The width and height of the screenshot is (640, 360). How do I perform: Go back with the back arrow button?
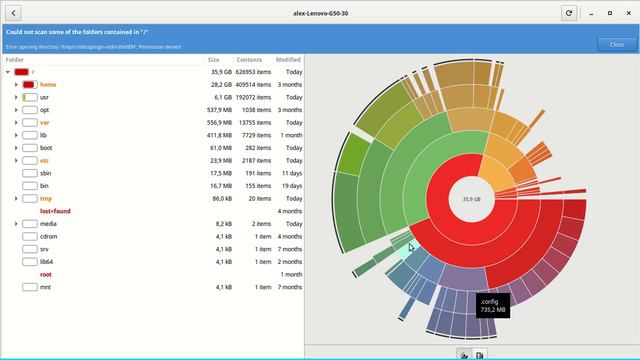pos(13,13)
